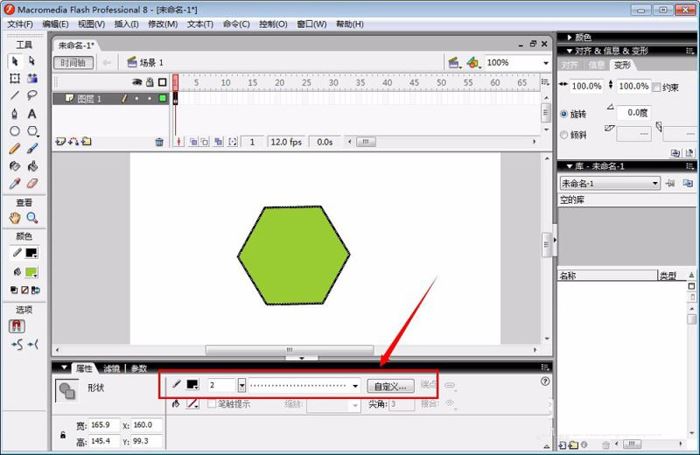700x455 pixels.
Task: Toggle the Snap to Objects magnet
Action: coord(17,326)
